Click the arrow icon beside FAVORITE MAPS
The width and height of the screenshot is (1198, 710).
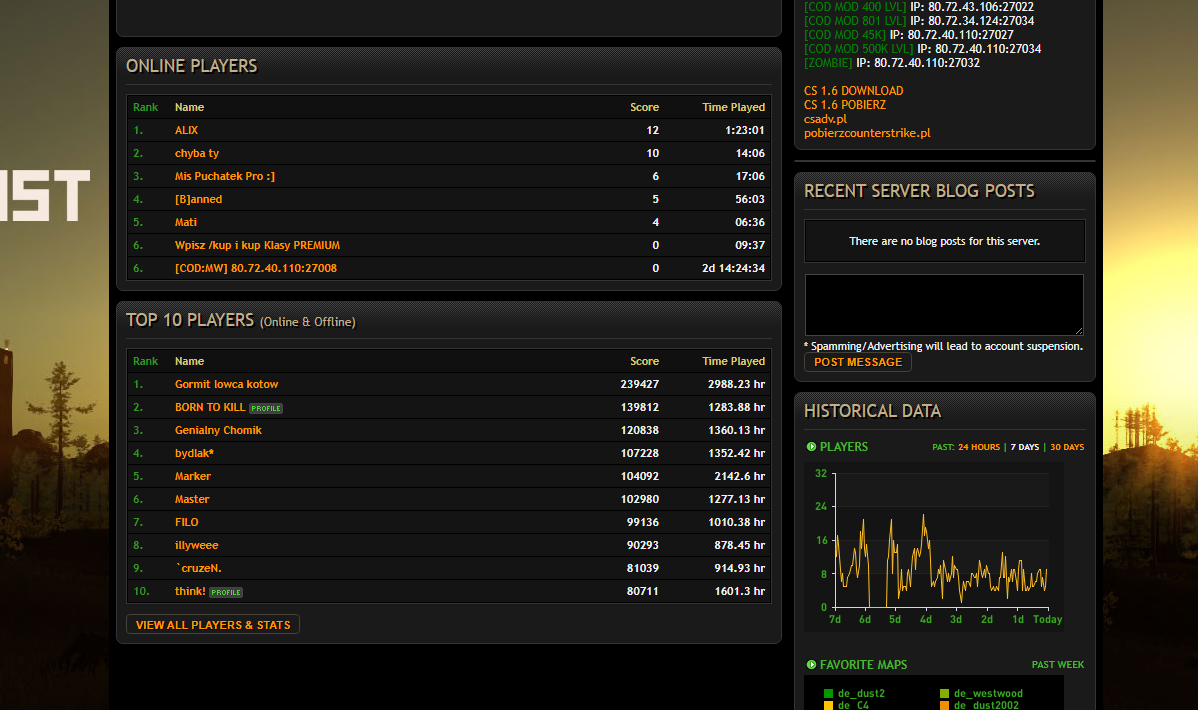point(811,665)
